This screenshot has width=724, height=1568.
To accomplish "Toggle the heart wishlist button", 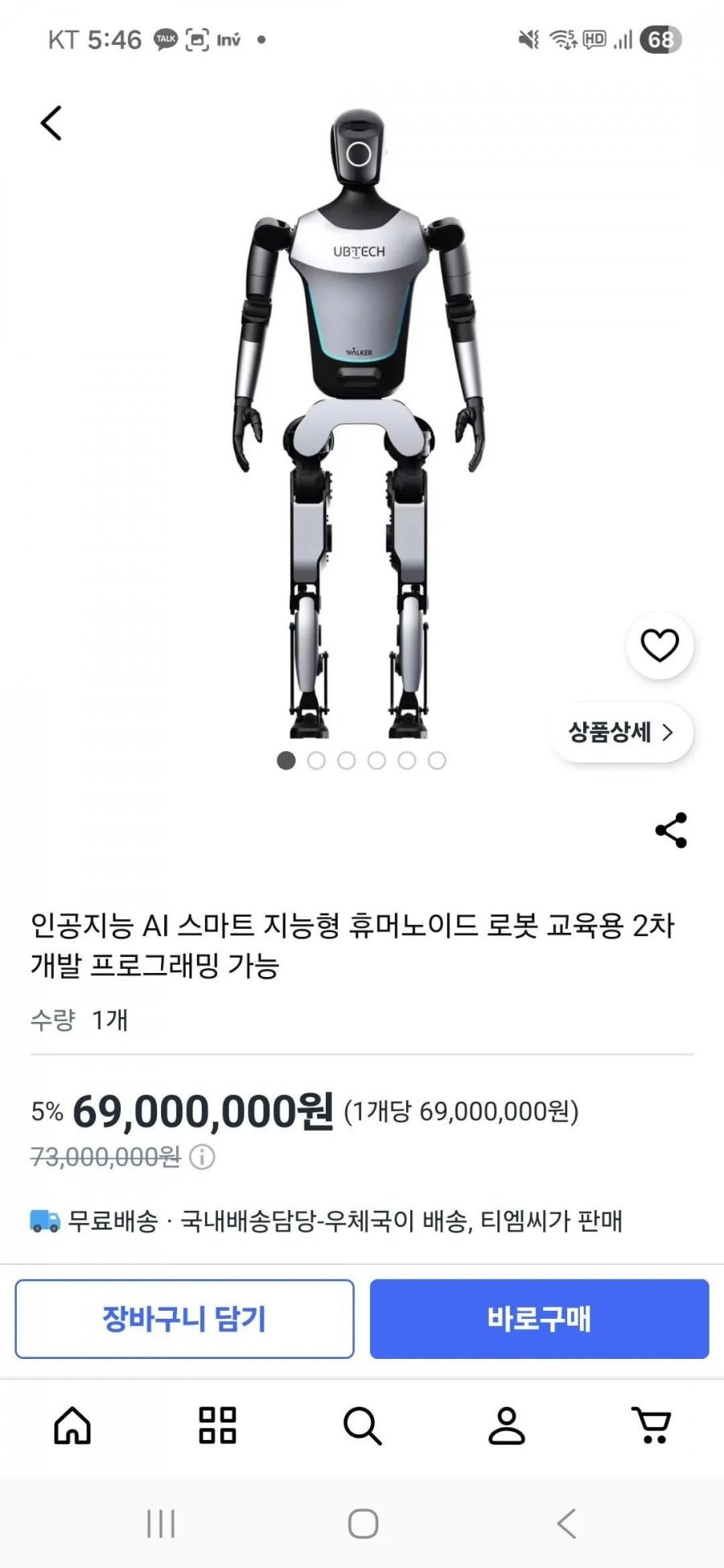I will coord(660,646).
